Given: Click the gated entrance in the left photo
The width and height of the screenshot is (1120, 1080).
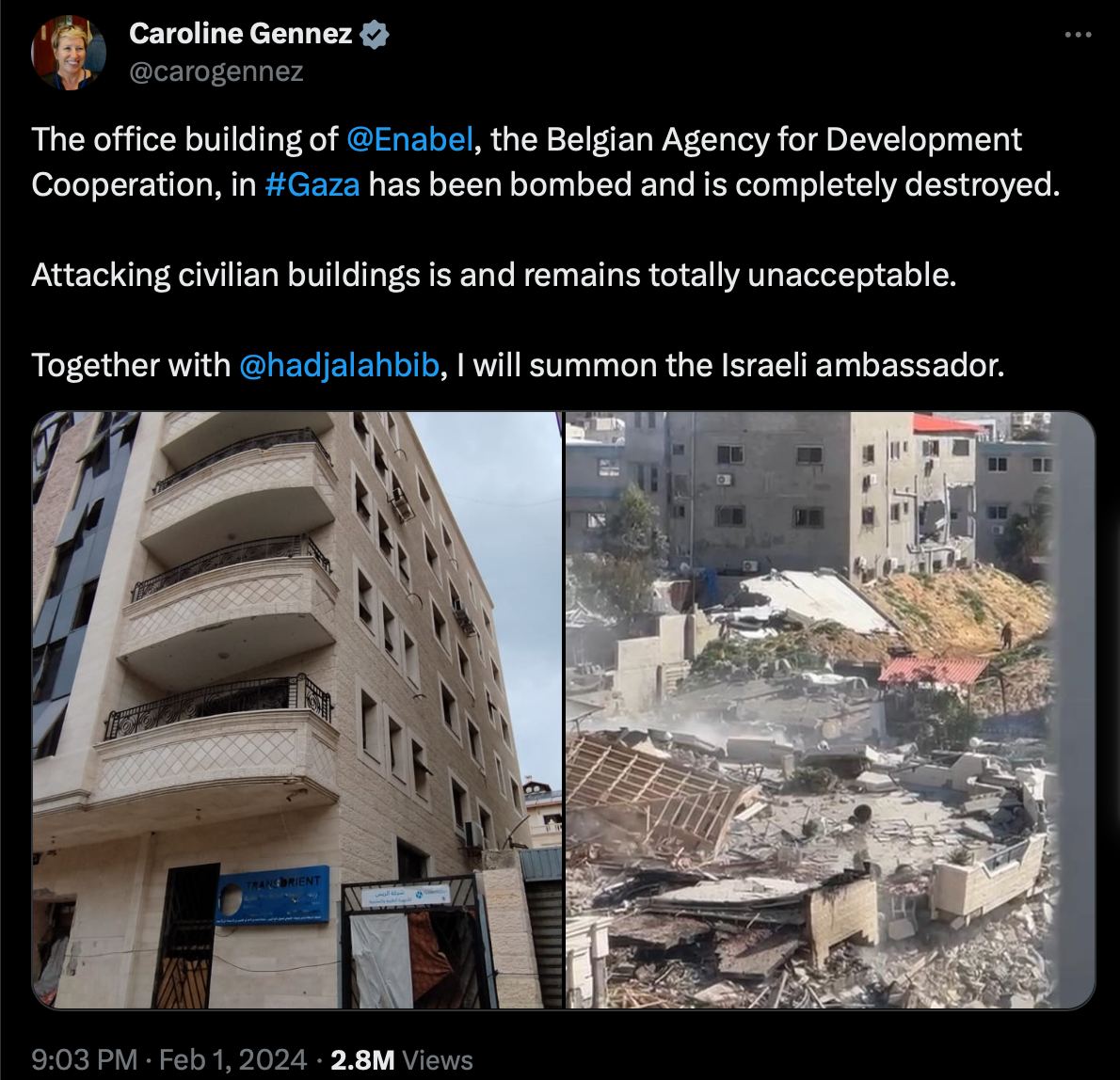Looking at the screenshot, I should (410, 944).
